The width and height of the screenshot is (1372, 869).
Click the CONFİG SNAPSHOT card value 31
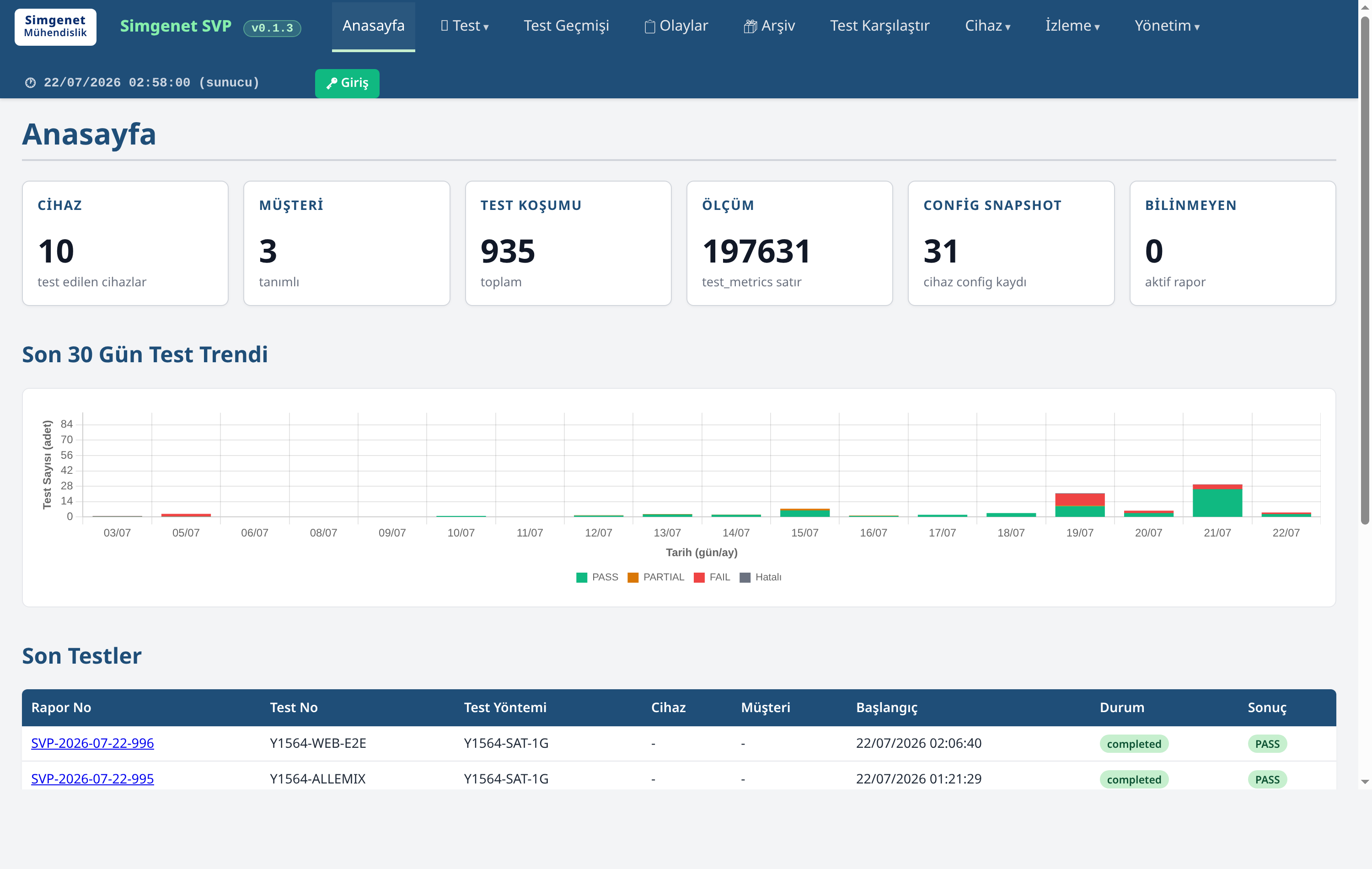click(941, 251)
